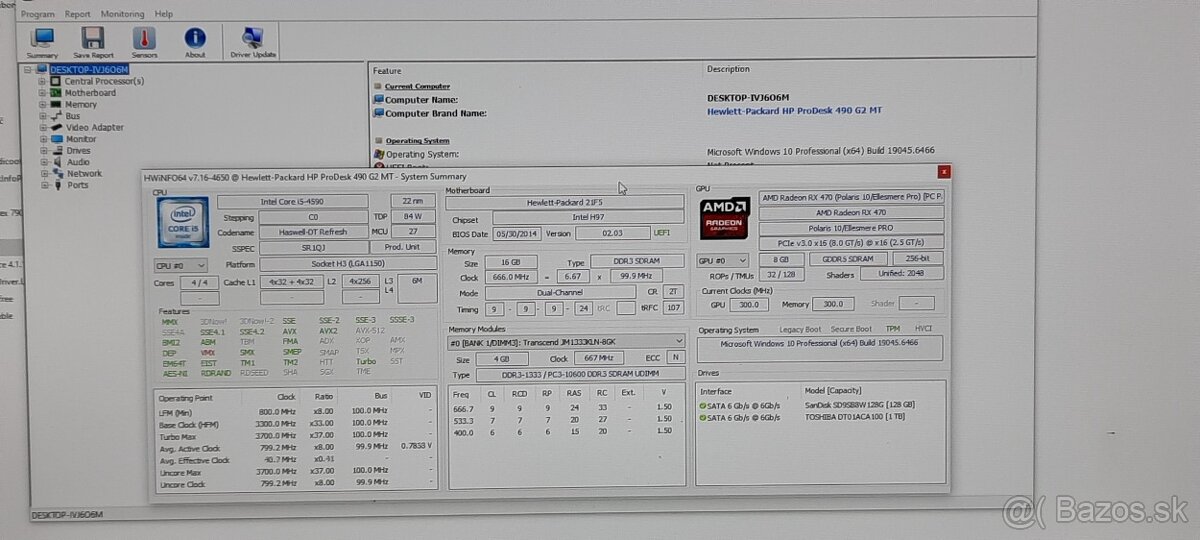Click the Motherboard tree icon
1200x540 pixels.
pyautogui.click(x=57, y=93)
